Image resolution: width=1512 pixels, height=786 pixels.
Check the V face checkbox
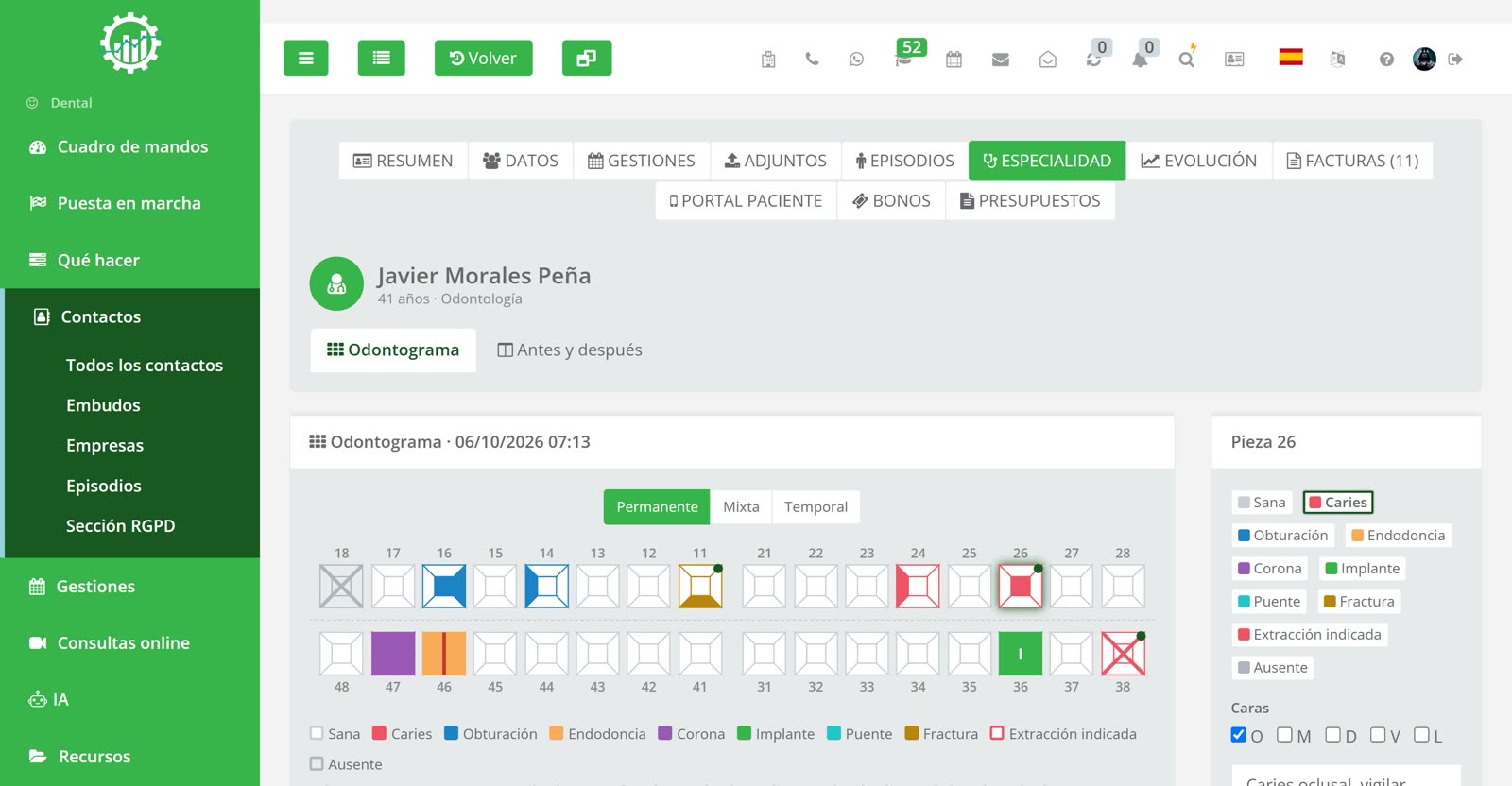point(1378,735)
